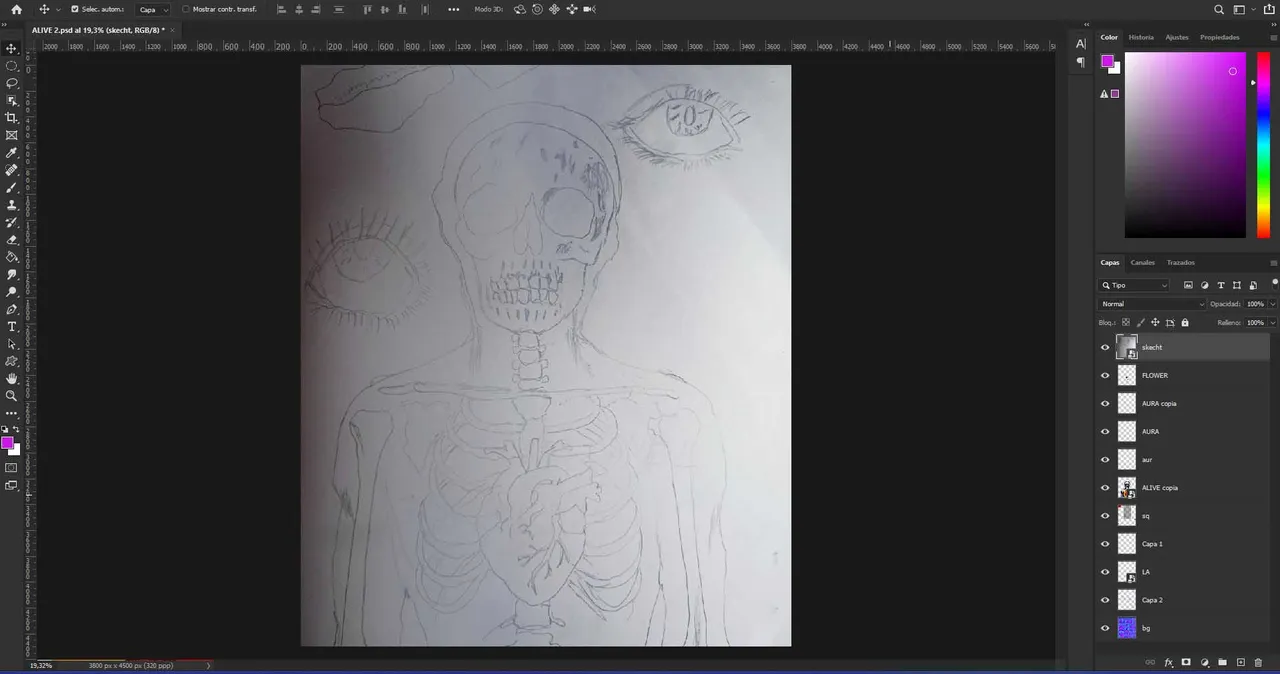Open the workspace switcher dropdown

pyautogui.click(x=1243, y=9)
